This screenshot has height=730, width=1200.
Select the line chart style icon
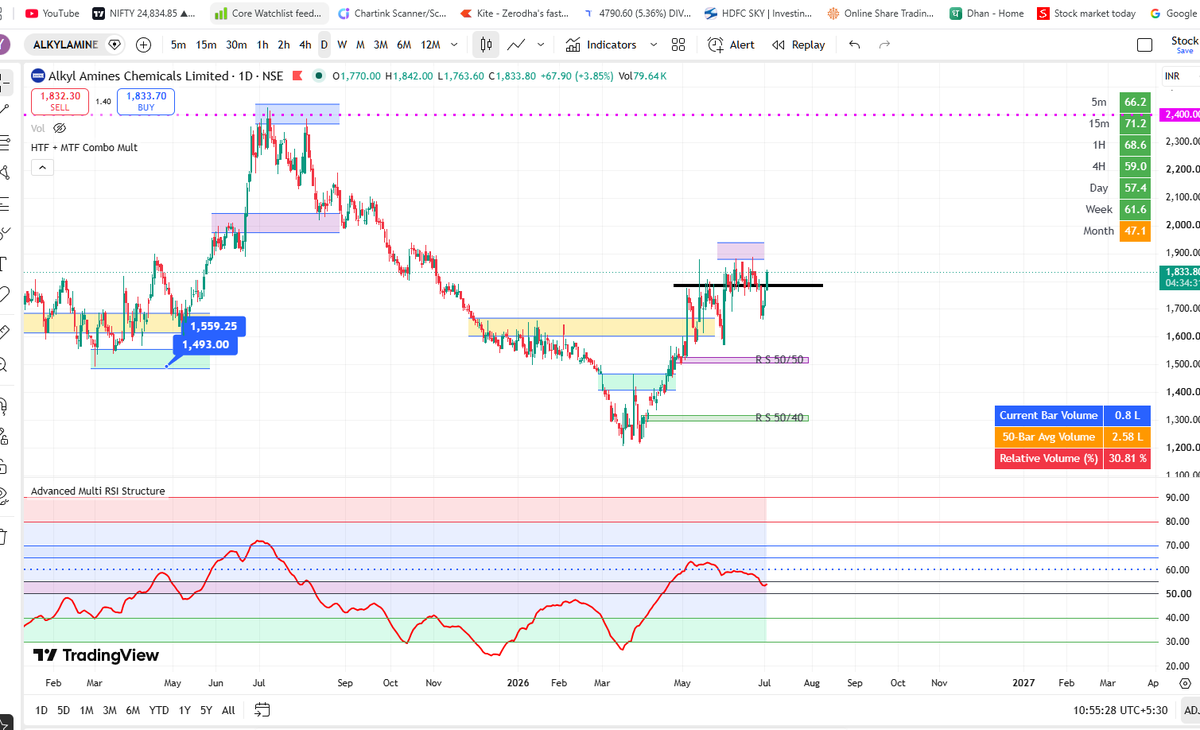point(516,45)
